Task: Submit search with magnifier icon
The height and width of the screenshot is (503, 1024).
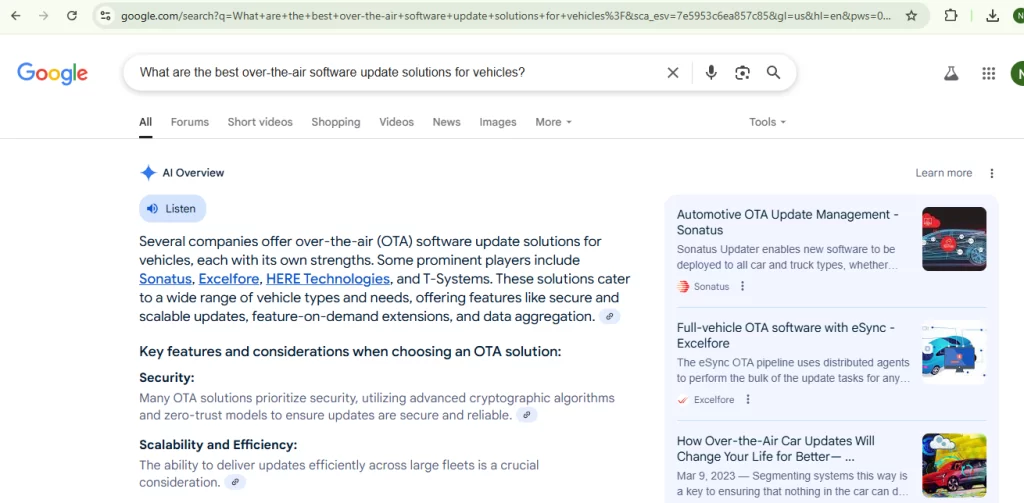Action: click(x=773, y=73)
